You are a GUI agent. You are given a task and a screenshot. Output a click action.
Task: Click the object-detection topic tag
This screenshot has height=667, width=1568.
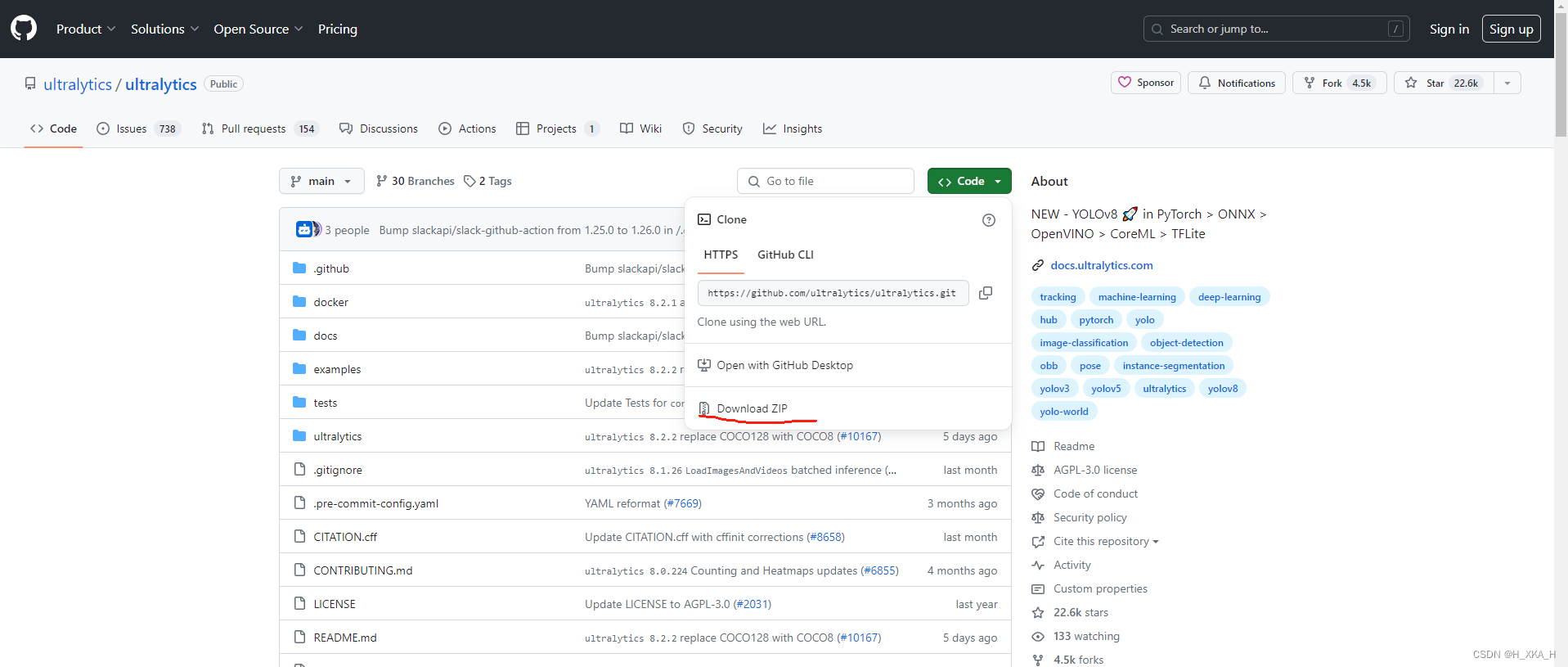1186,343
